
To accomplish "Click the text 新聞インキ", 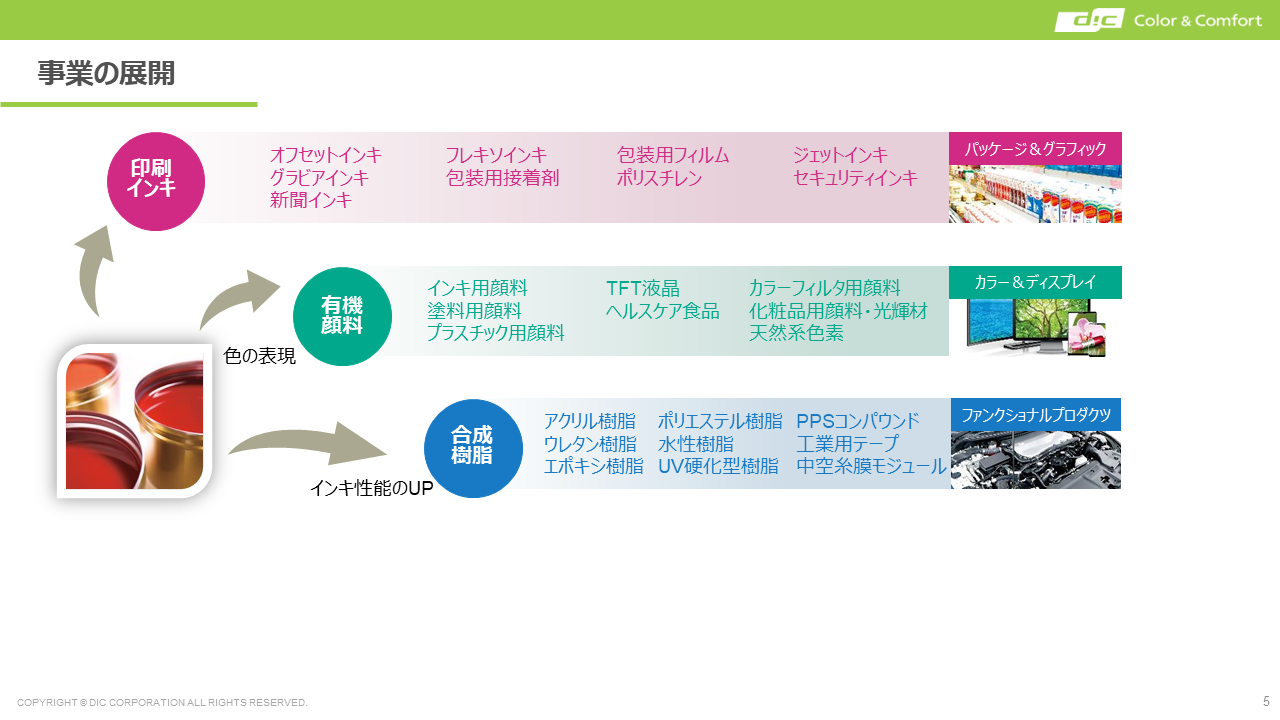I will [311, 200].
